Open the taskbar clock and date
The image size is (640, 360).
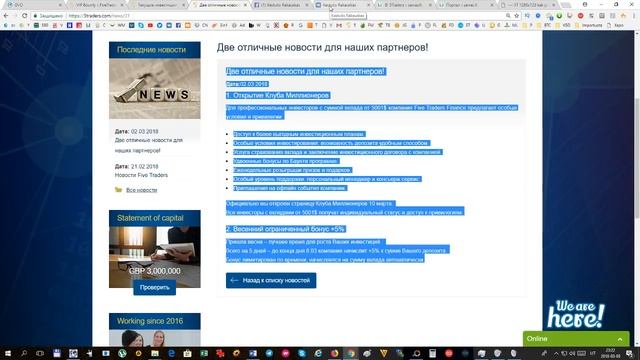pyautogui.click(x=611, y=353)
